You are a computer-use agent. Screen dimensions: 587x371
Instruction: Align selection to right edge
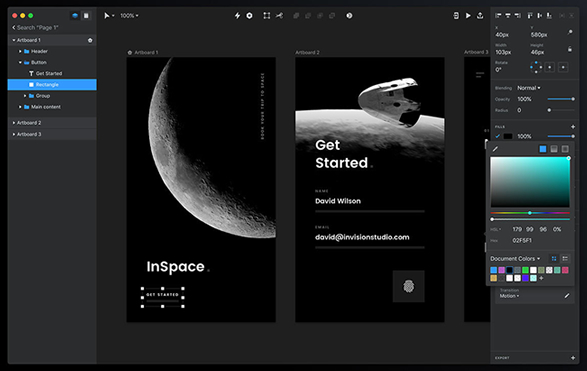[518, 16]
